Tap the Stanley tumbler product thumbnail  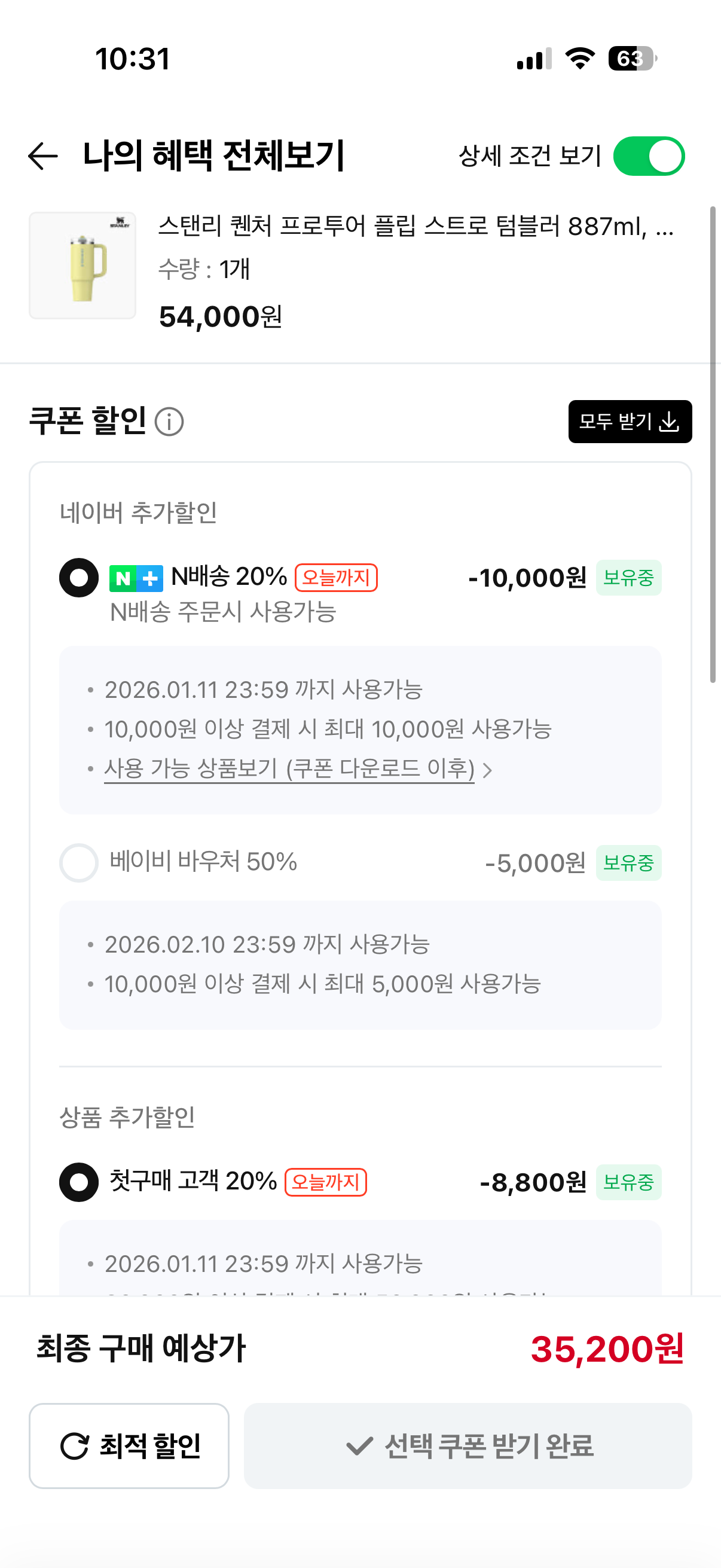tap(82, 266)
